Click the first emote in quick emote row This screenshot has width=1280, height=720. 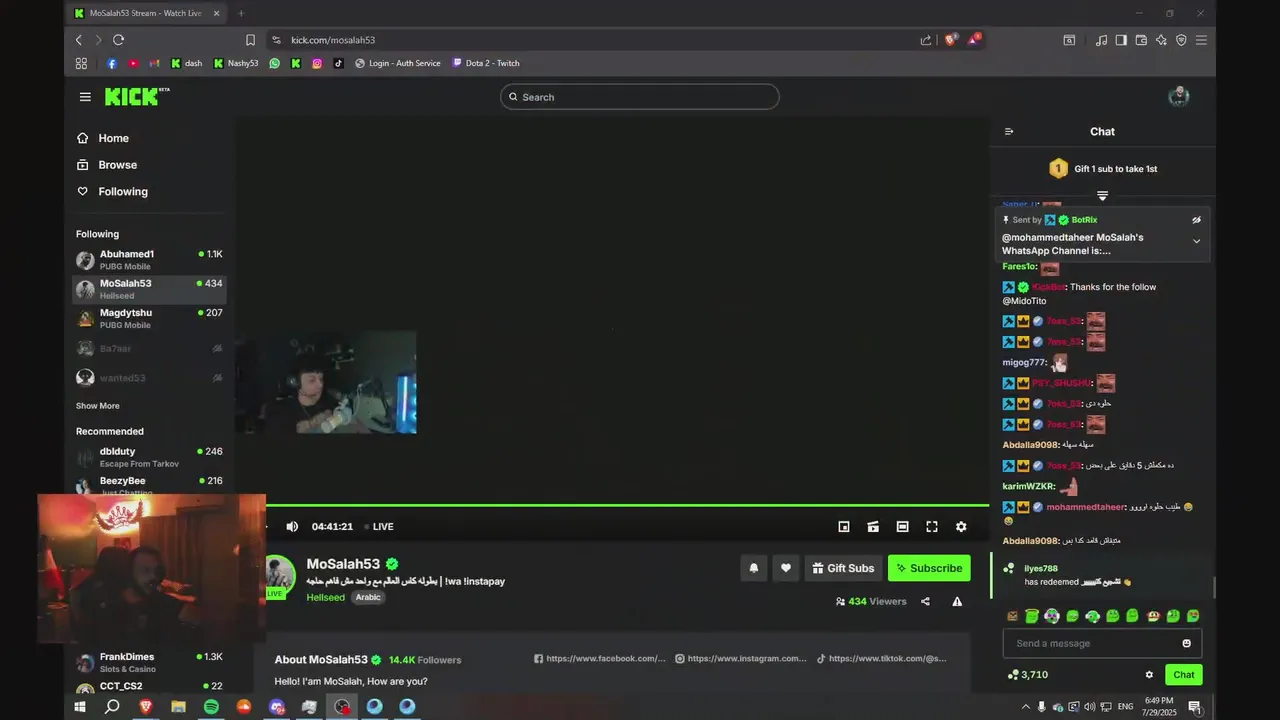[1012, 616]
